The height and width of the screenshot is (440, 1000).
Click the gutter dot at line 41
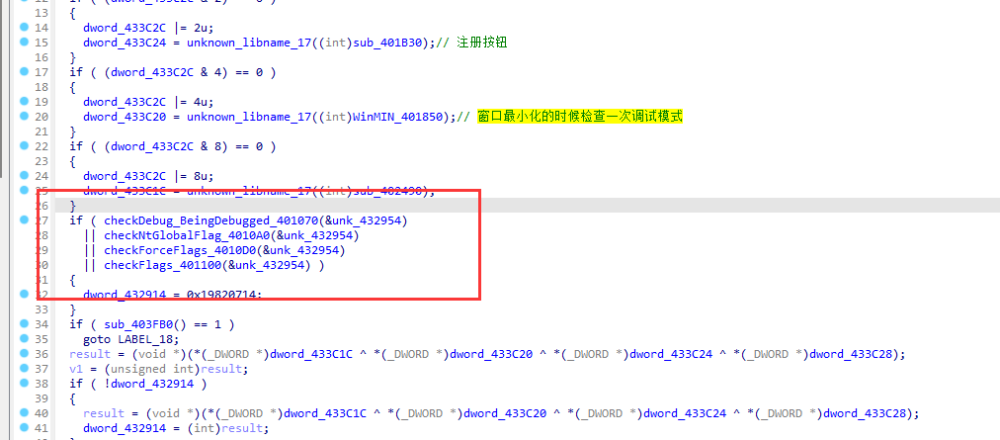point(22,428)
